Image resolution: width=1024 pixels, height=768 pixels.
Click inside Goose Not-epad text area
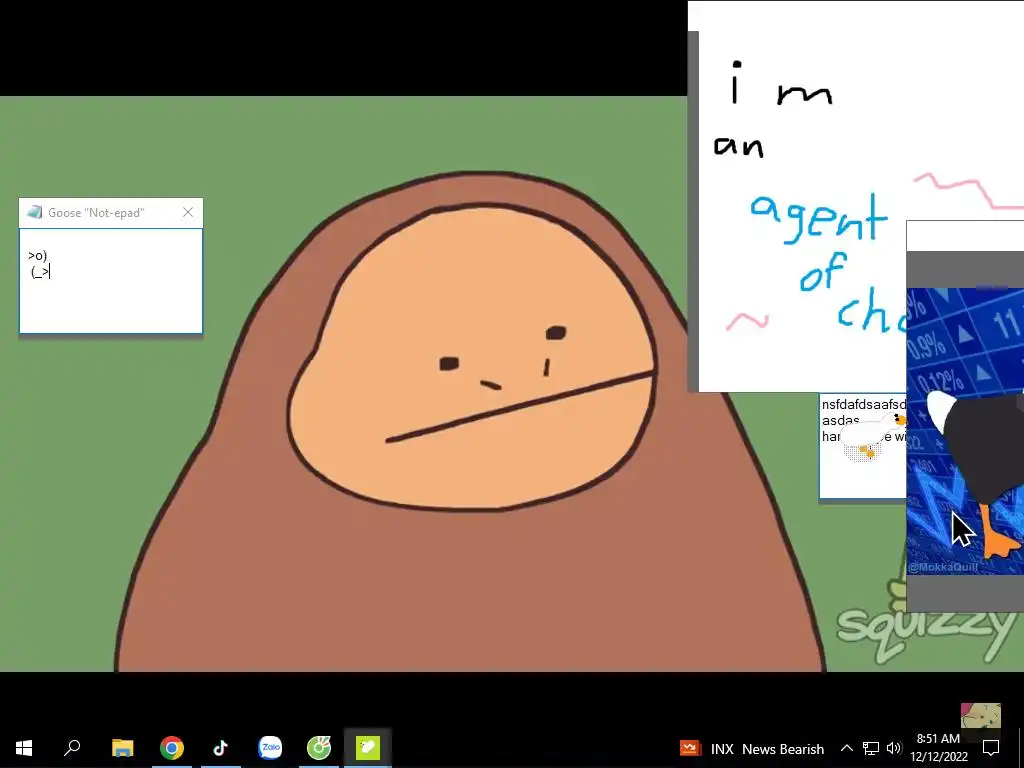point(111,281)
